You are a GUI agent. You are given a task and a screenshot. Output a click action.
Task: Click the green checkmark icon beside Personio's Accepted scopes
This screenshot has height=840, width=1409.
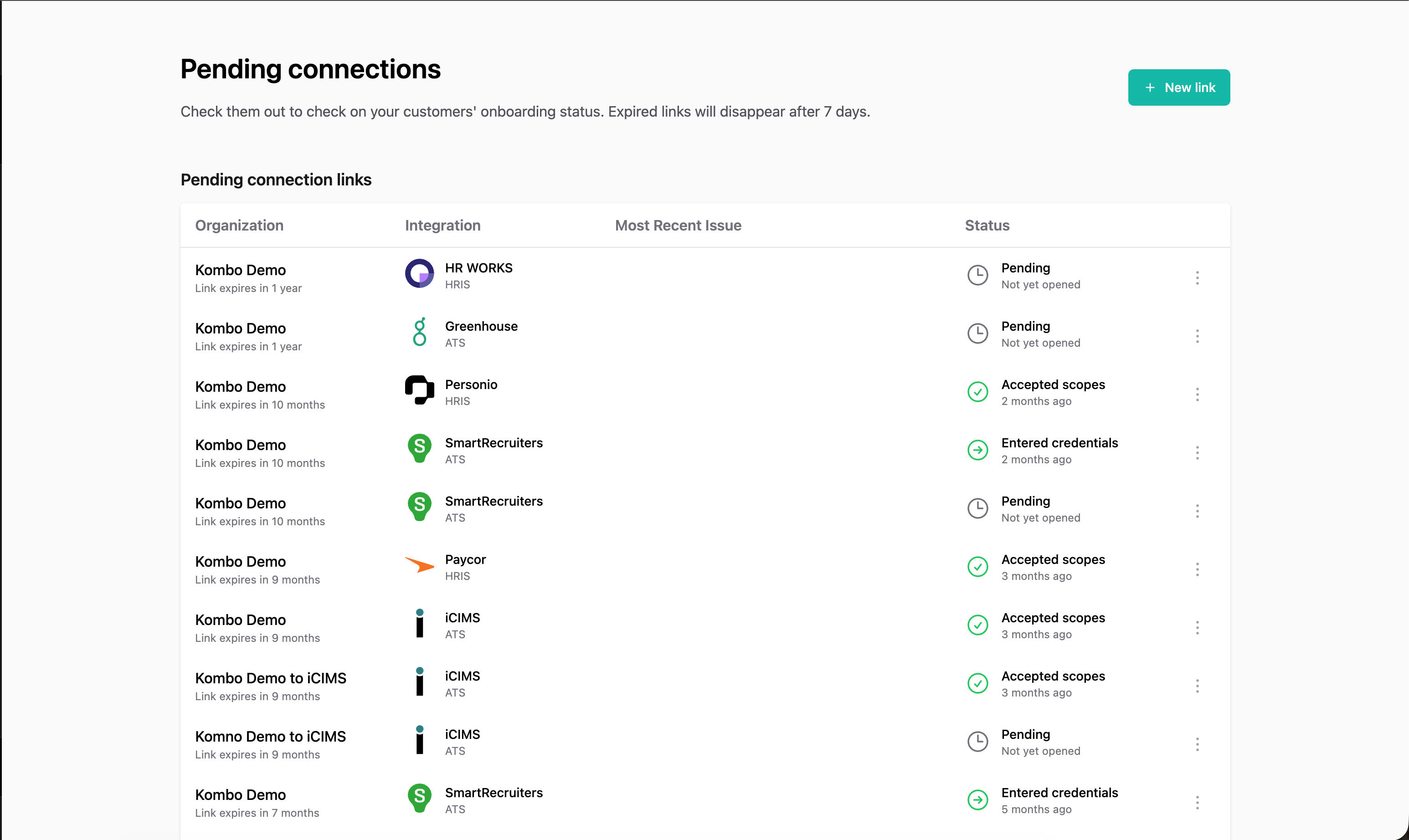977,391
